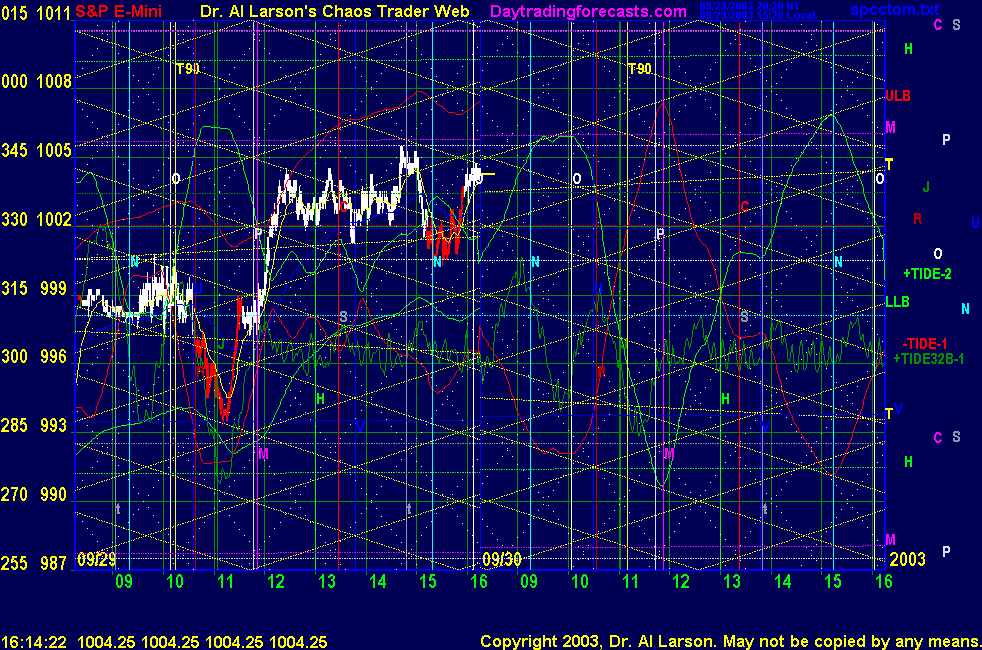Select the '+TIDE-2' legend label
Viewport: 982px width, 650px height.
point(927,274)
